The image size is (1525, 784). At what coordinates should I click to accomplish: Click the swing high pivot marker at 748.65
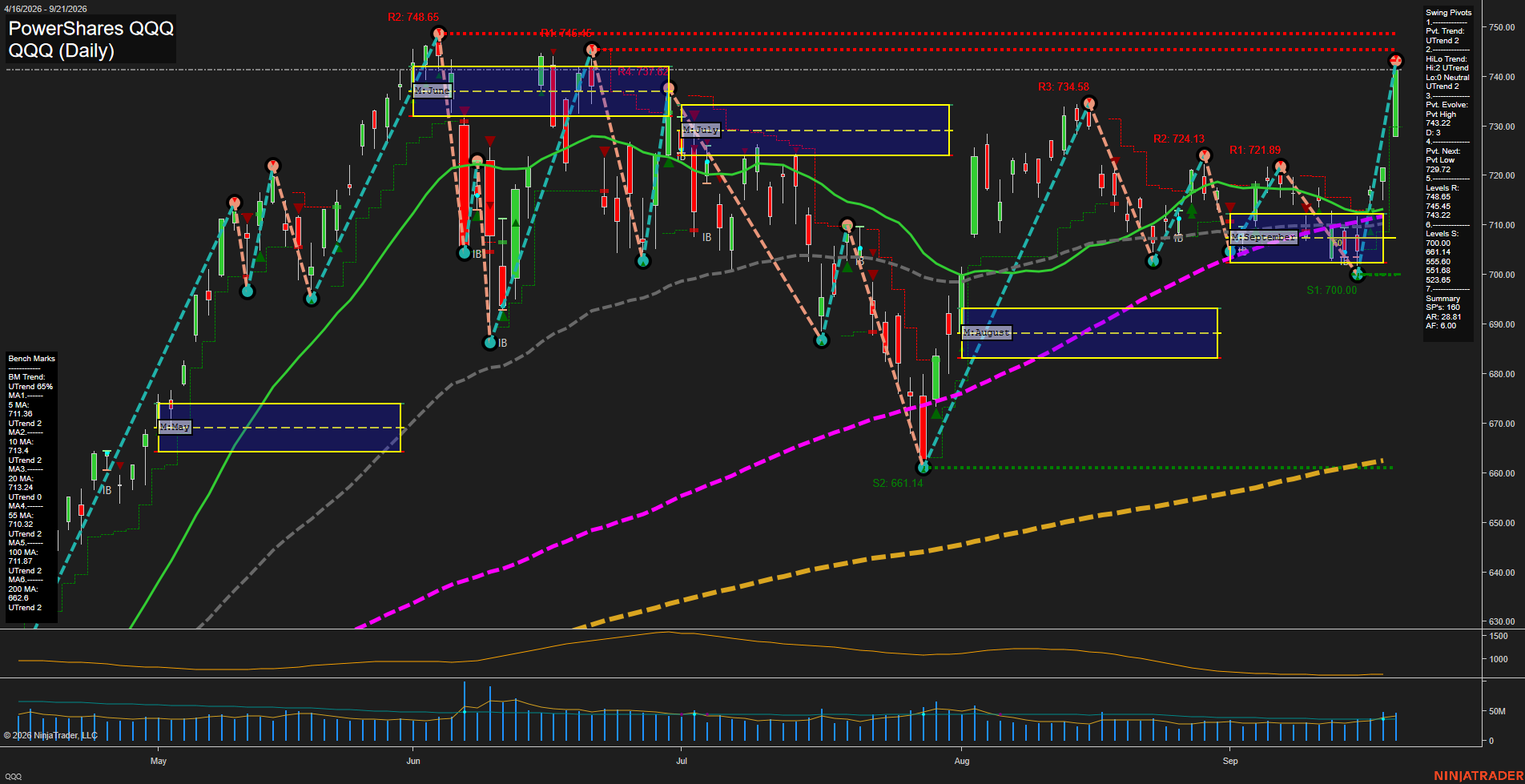[438, 34]
